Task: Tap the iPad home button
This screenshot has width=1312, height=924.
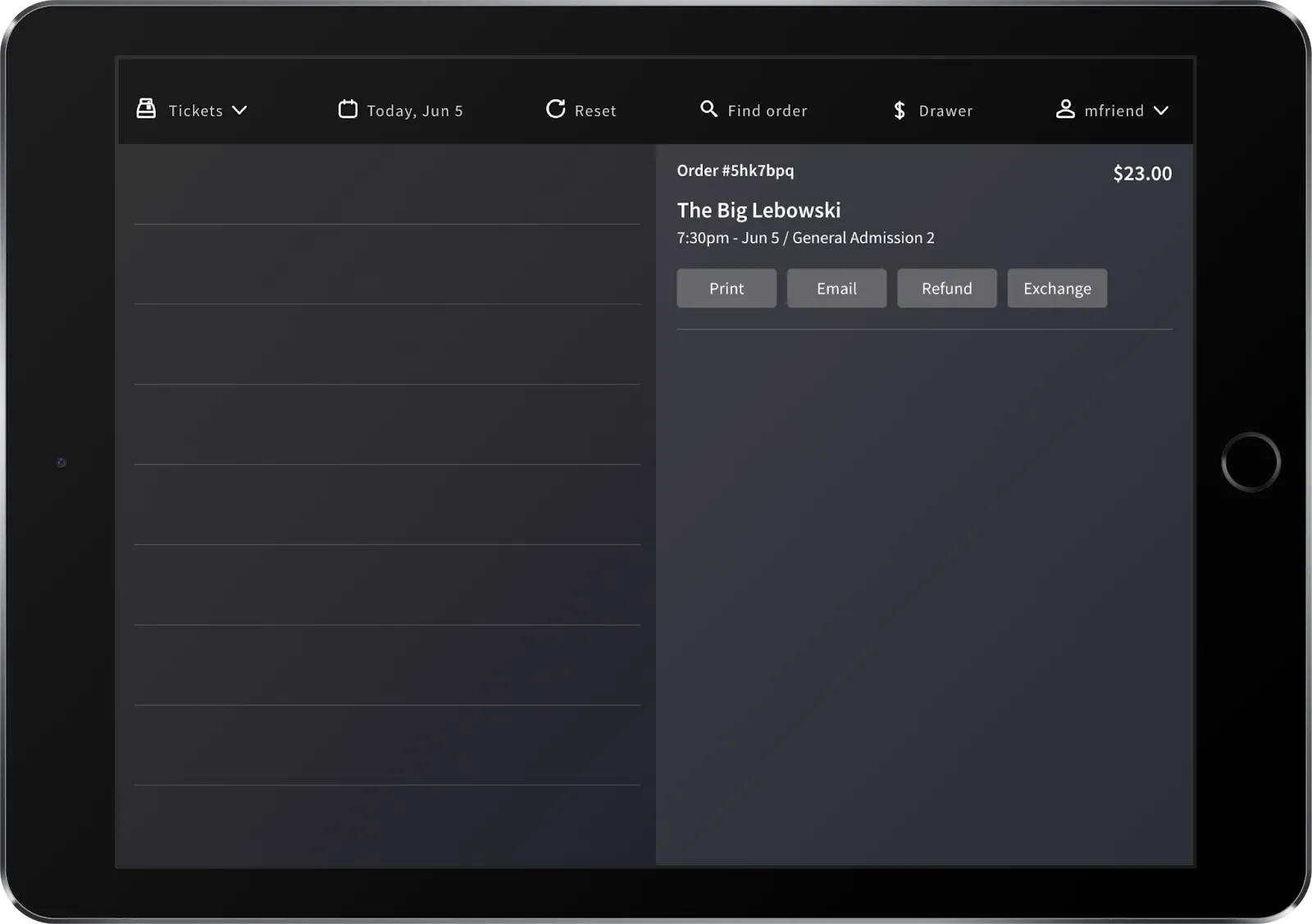Action: (1250, 462)
